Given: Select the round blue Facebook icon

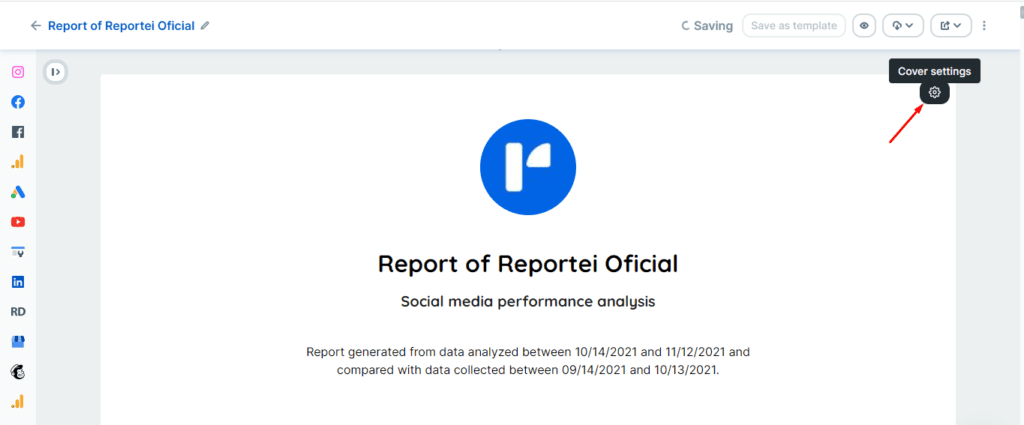Looking at the screenshot, I should [18, 102].
